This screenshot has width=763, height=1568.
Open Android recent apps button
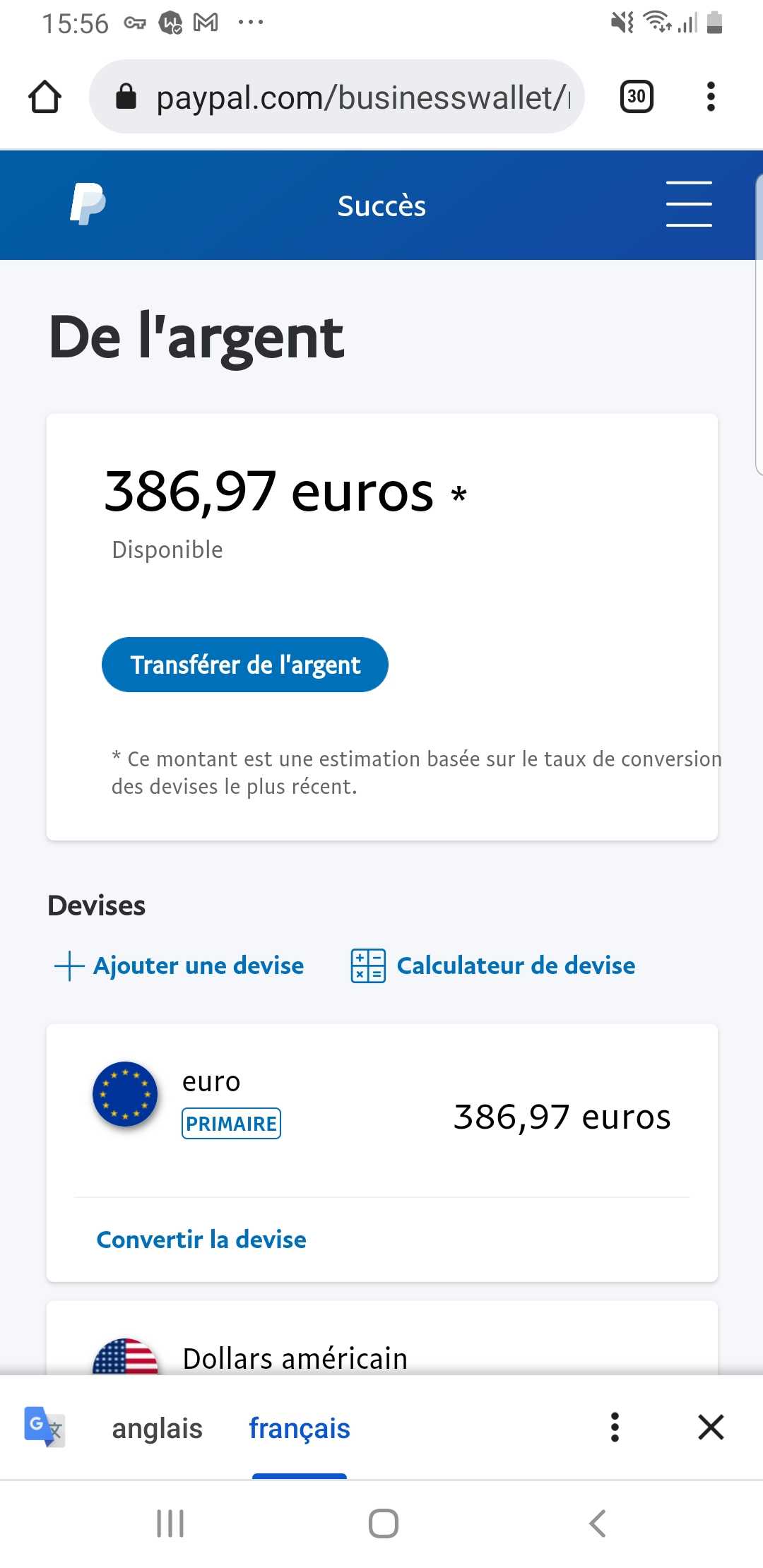pyautogui.click(x=170, y=1524)
